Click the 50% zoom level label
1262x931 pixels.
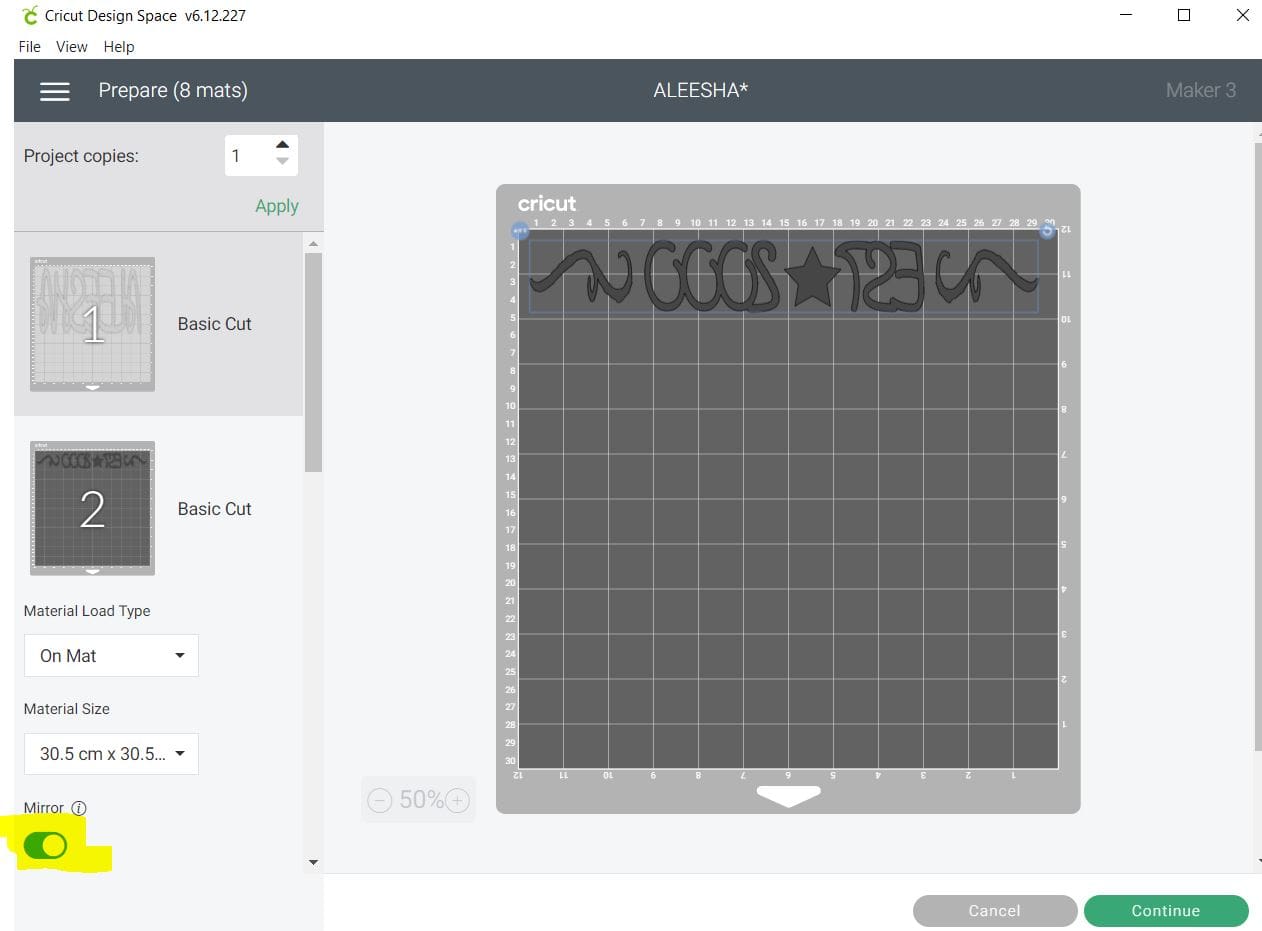coord(421,800)
